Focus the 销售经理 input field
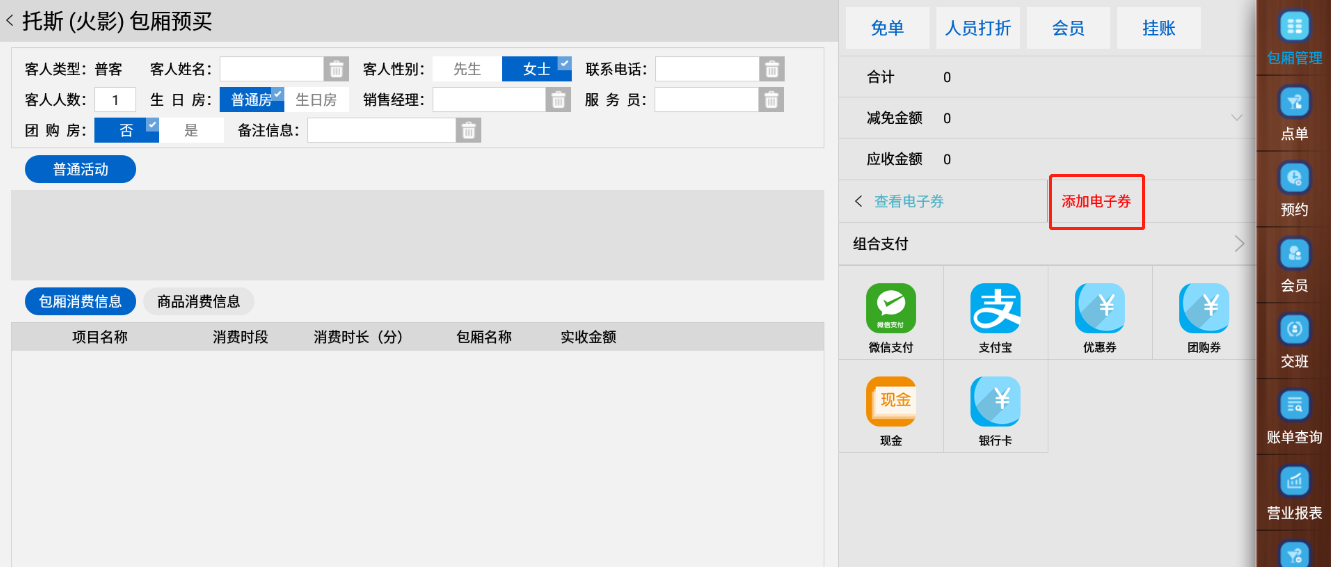The height and width of the screenshot is (567, 1331). 489,100
